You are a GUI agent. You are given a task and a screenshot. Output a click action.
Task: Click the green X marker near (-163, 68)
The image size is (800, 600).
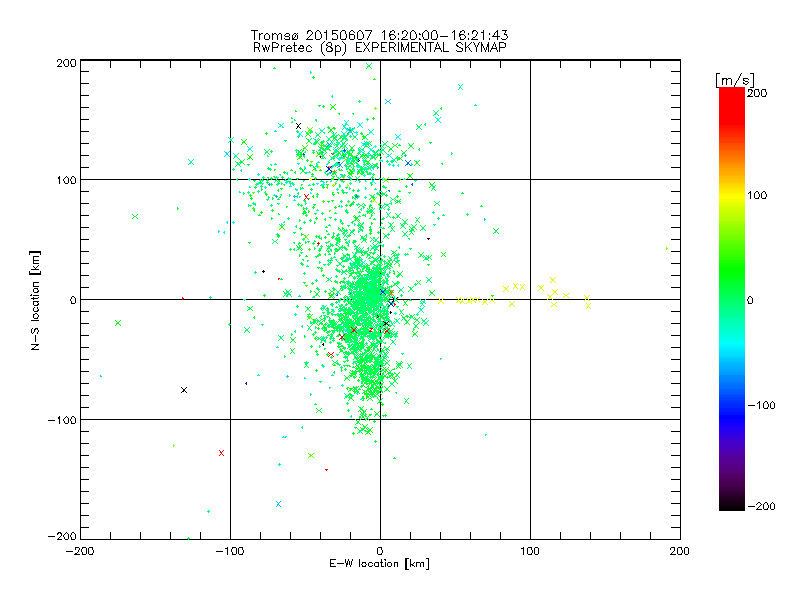coord(135,217)
